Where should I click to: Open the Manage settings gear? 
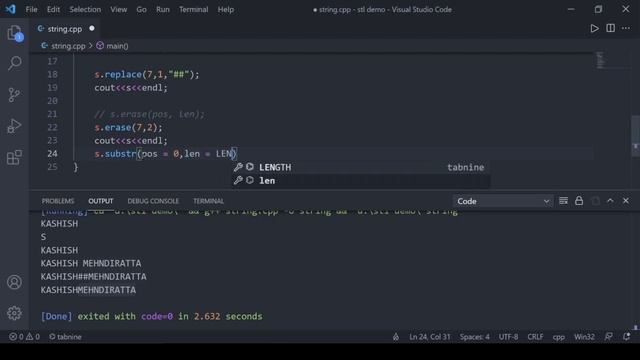pyautogui.click(x=14, y=313)
